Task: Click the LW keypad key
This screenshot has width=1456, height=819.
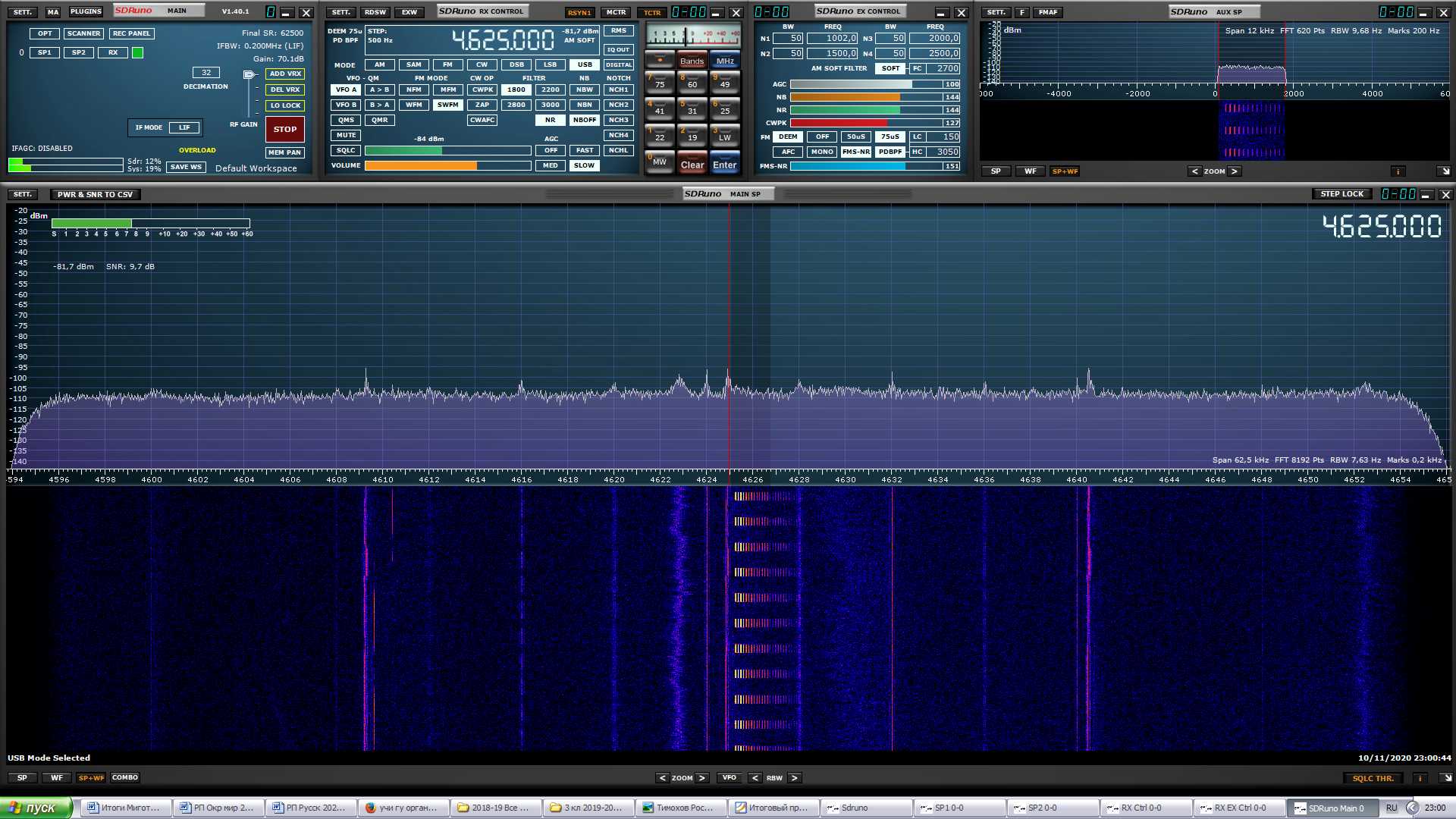Action: [725, 136]
